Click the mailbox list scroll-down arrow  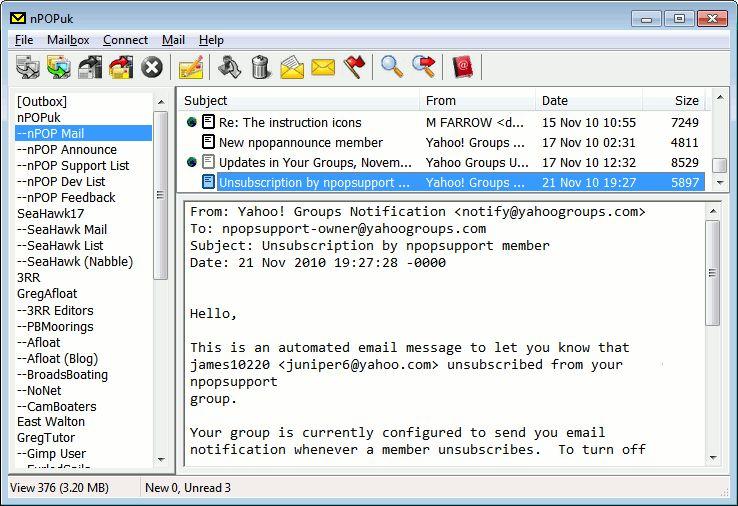click(161, 459)
